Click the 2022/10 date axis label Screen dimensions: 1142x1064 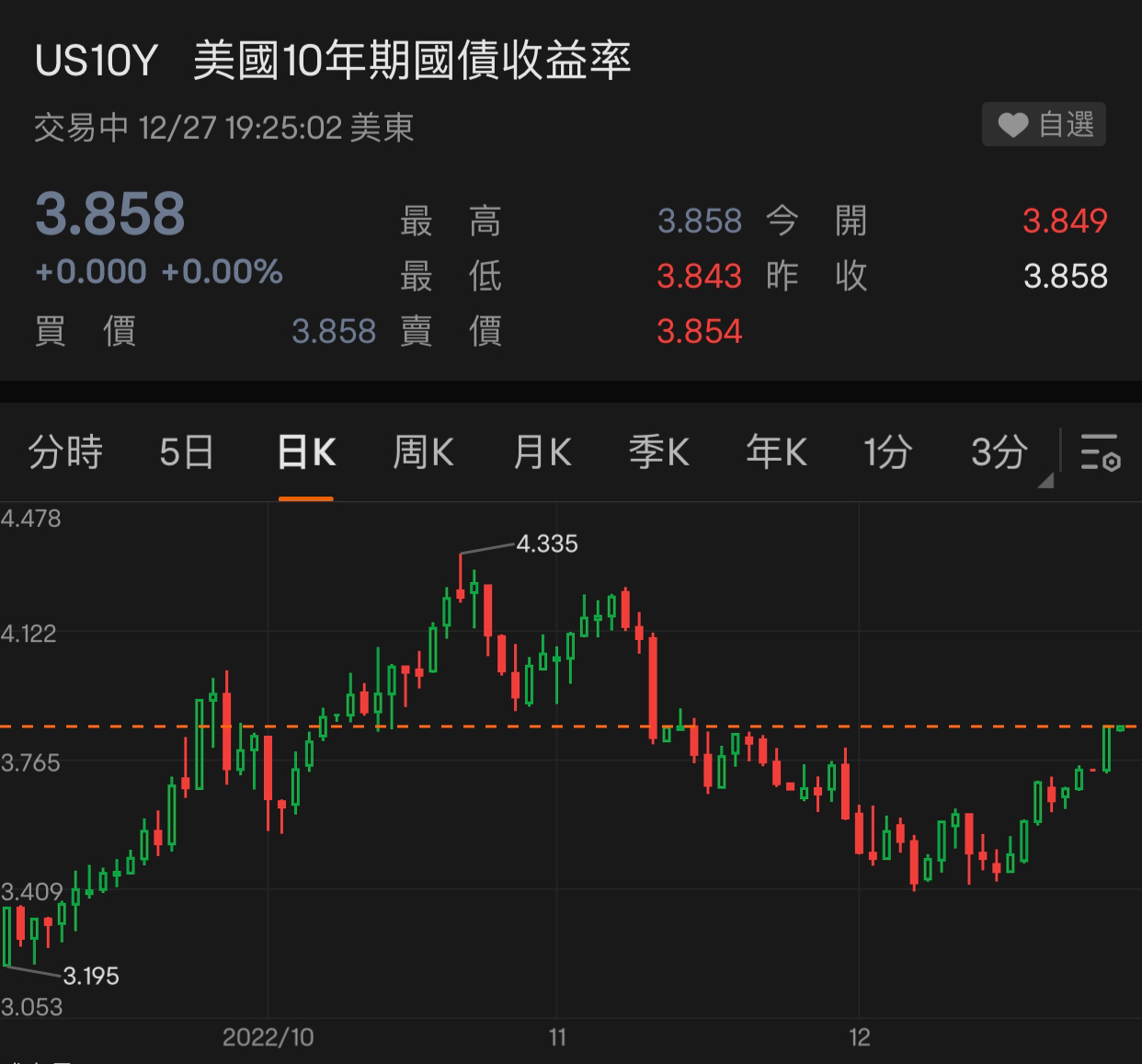(268, 1037)
